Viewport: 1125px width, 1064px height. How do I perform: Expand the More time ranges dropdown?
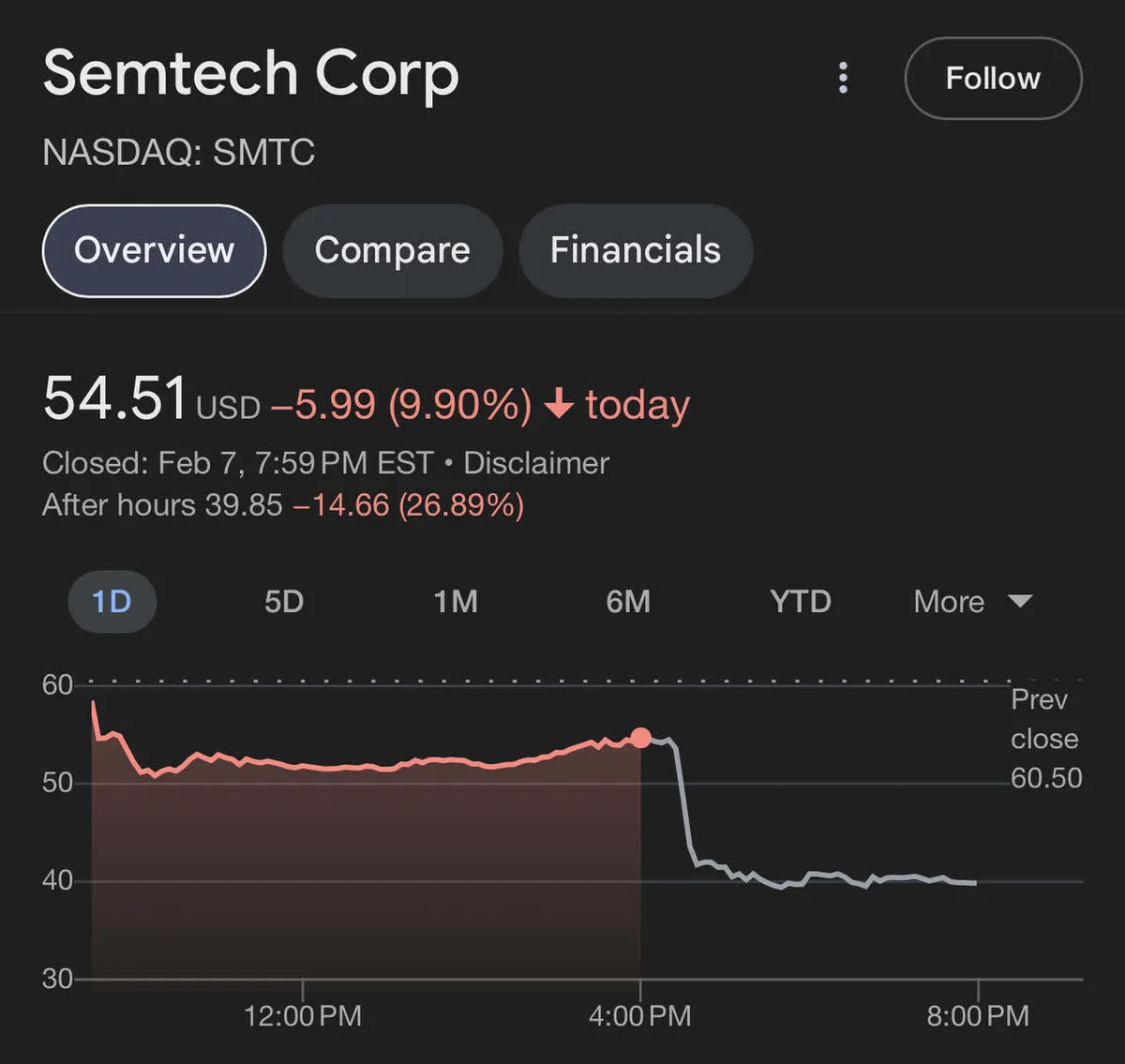pos(972,601)
